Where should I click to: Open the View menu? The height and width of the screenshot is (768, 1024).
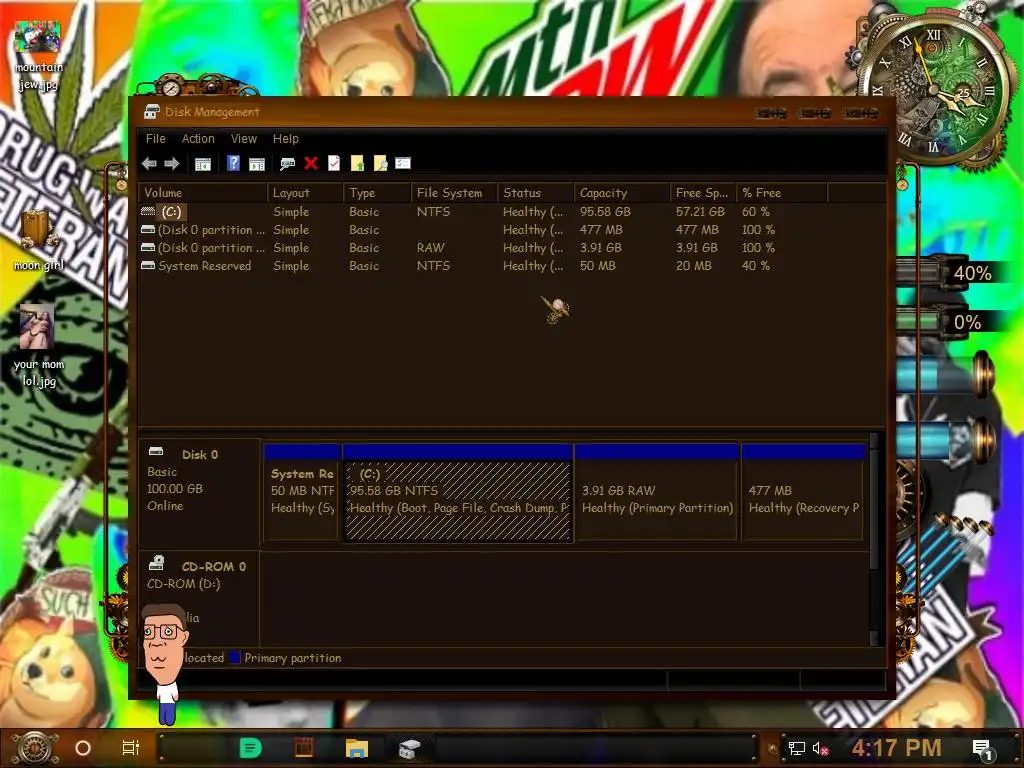(x=244, y=138)
